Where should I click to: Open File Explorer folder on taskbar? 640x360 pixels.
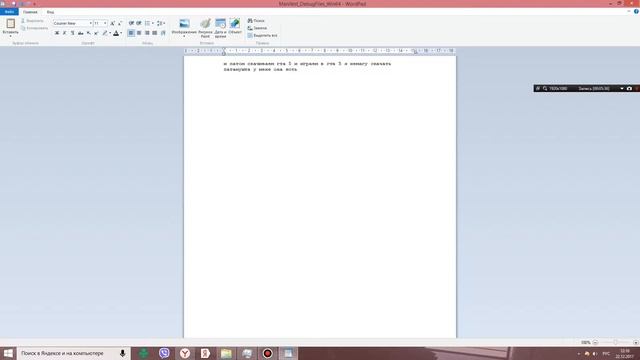point(226,353)
